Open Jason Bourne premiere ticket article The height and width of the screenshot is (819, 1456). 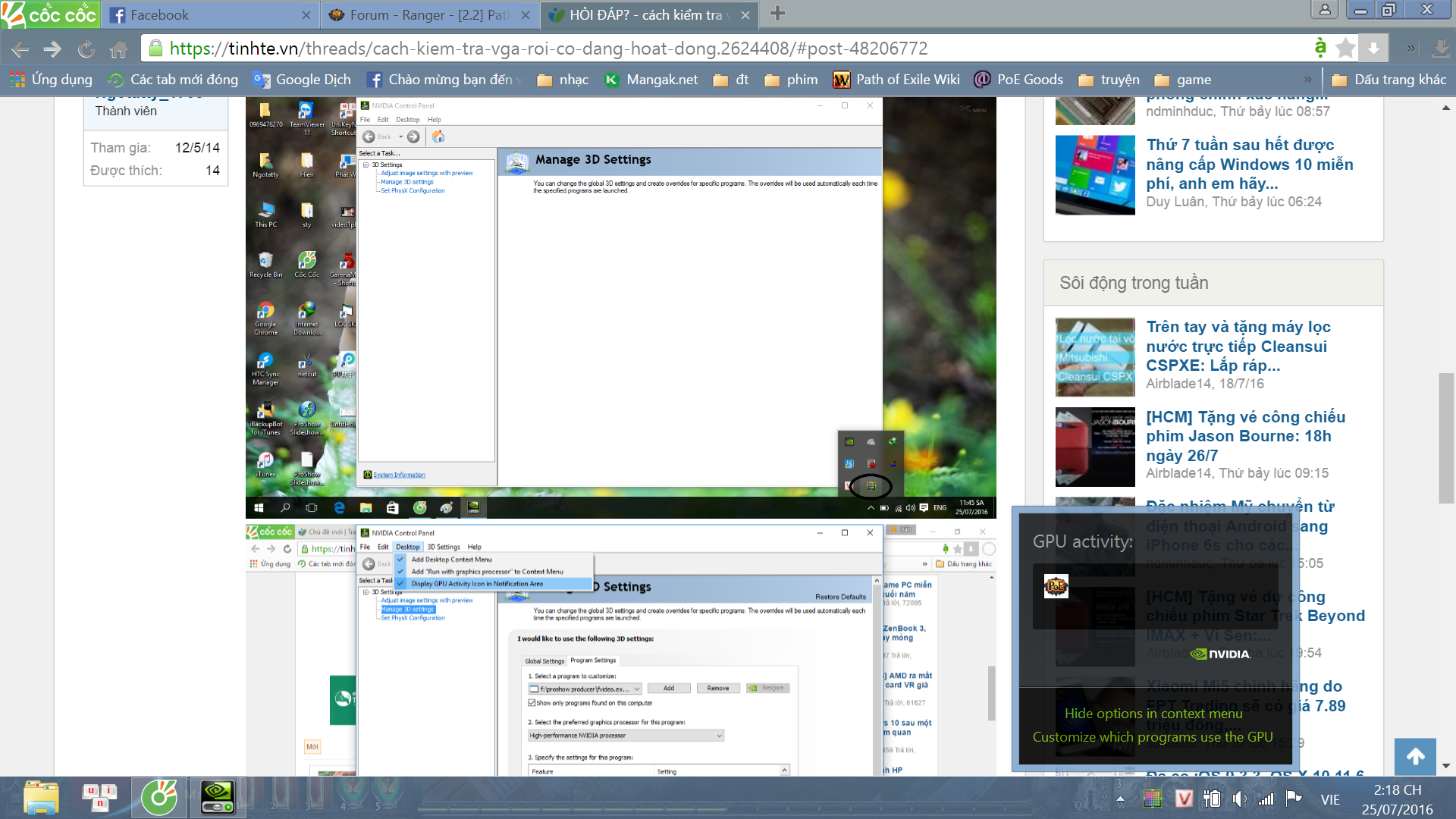pyautogui.click(x=1245, y=436)
